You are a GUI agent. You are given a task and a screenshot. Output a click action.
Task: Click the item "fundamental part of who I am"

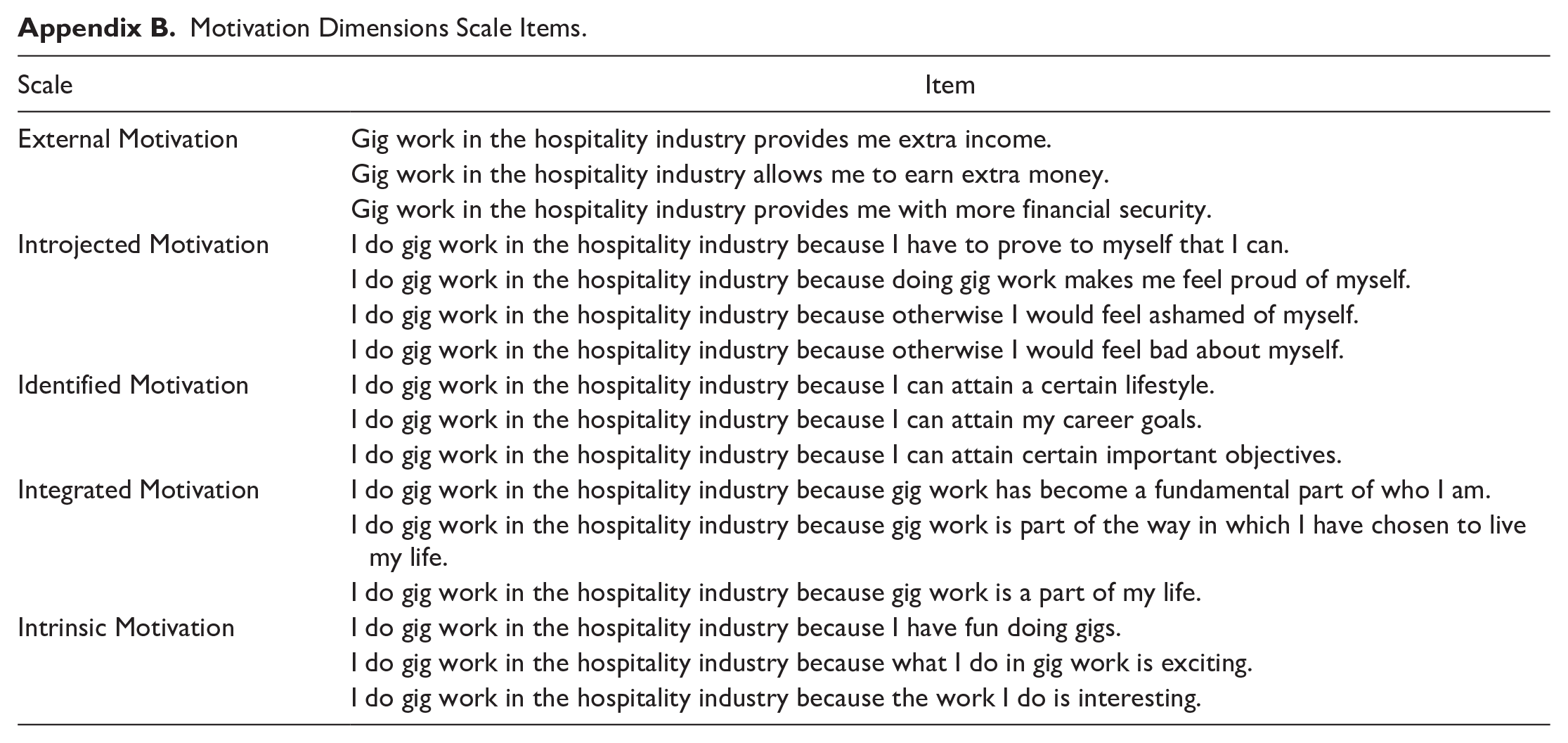pos(921,490)
